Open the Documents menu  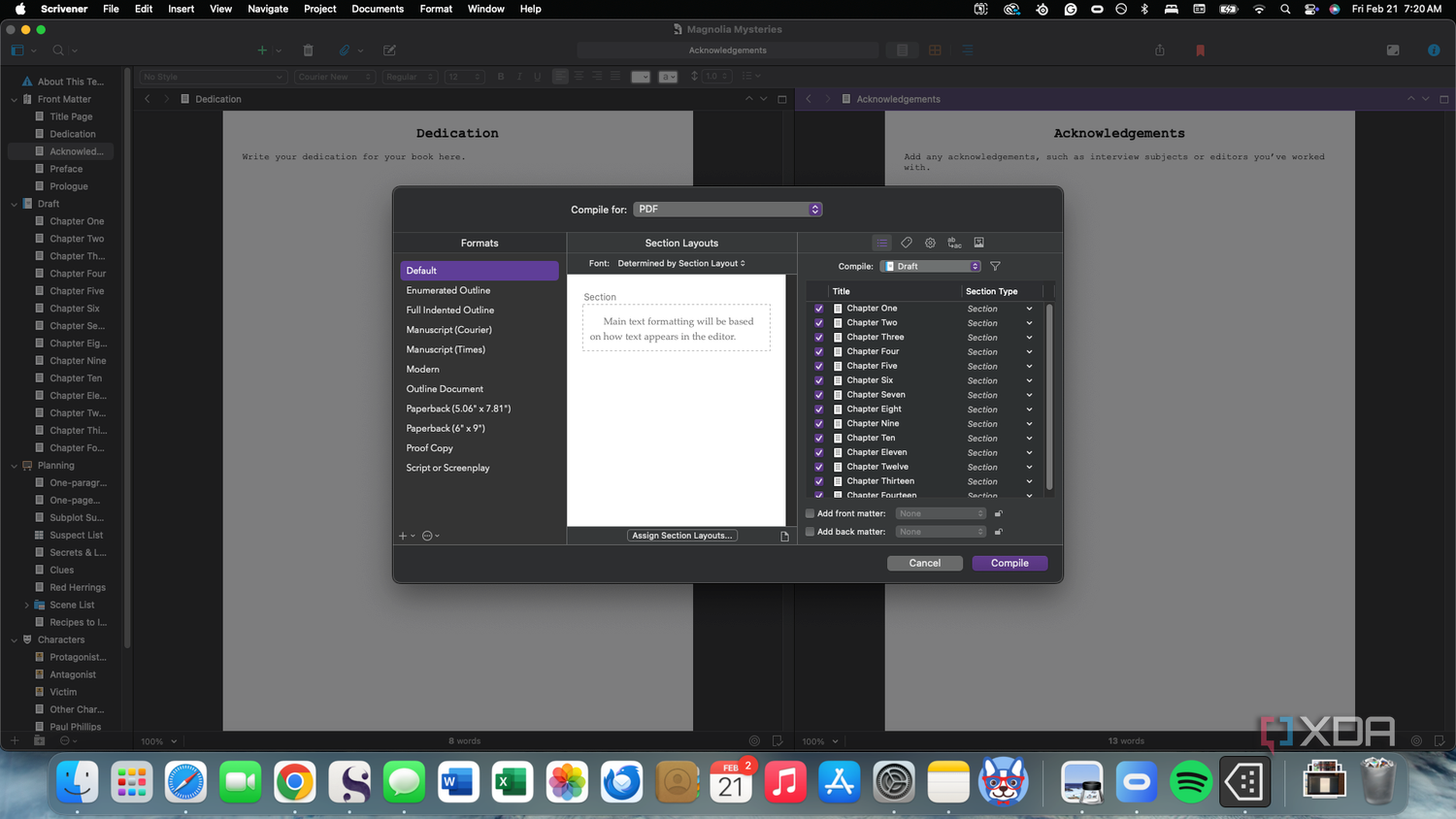pyautogui.click(x=378, y=9)
